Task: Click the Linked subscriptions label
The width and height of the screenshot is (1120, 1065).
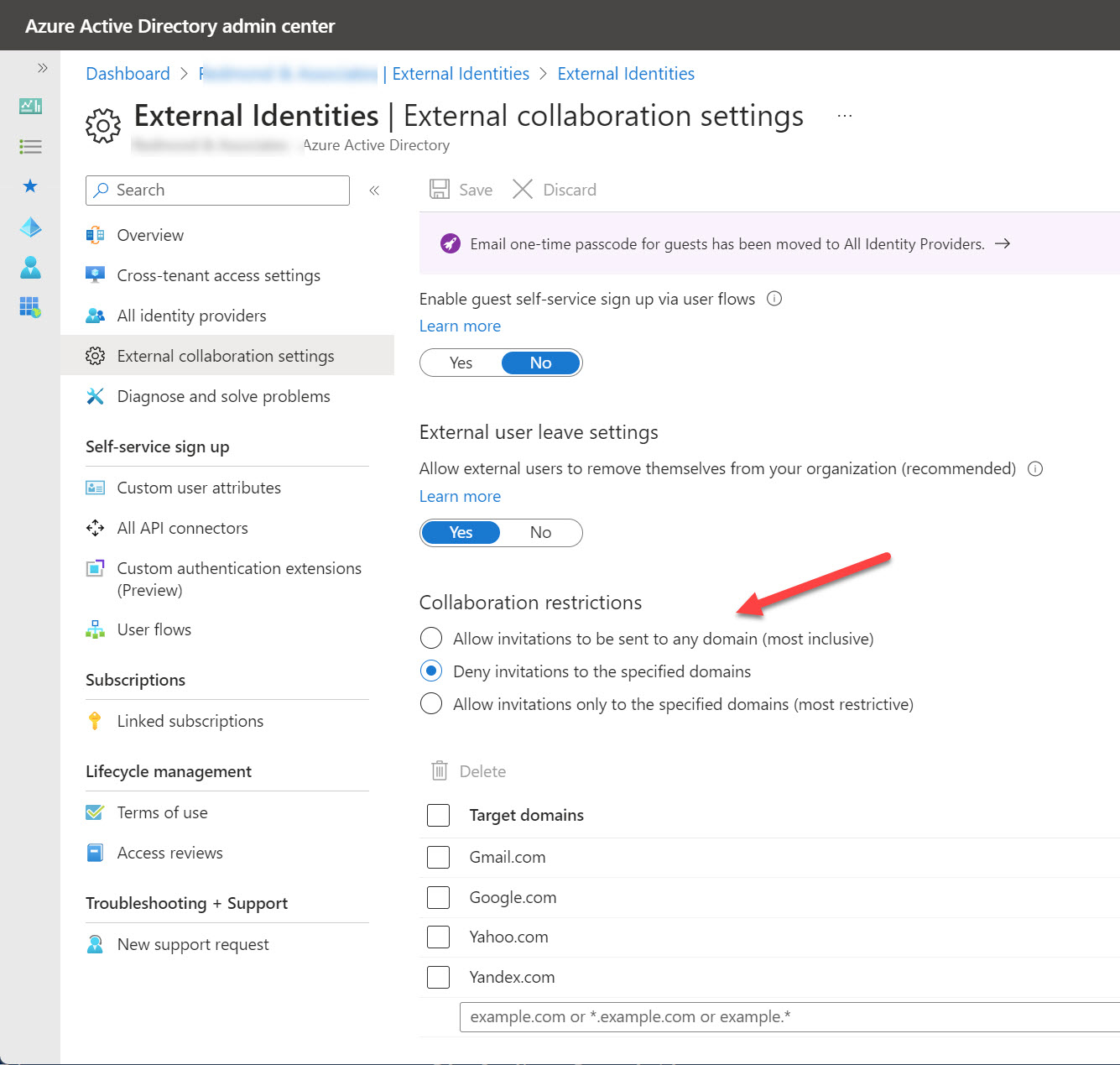Action: point(190,721)
